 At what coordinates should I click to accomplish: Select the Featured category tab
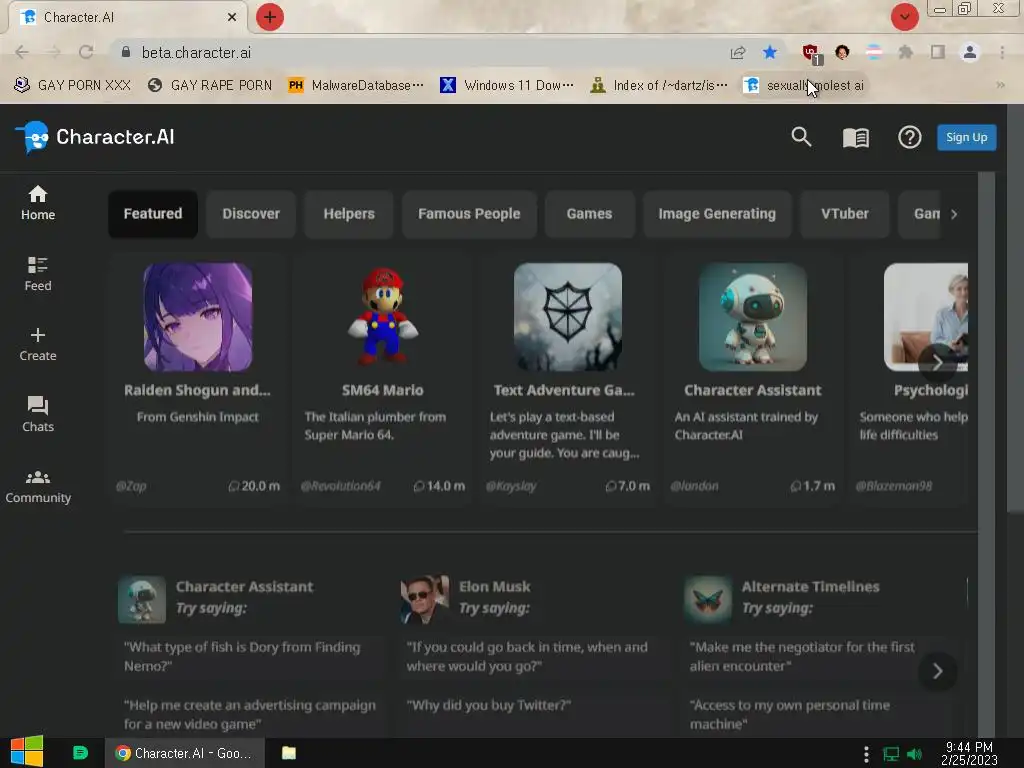(153, 214)
